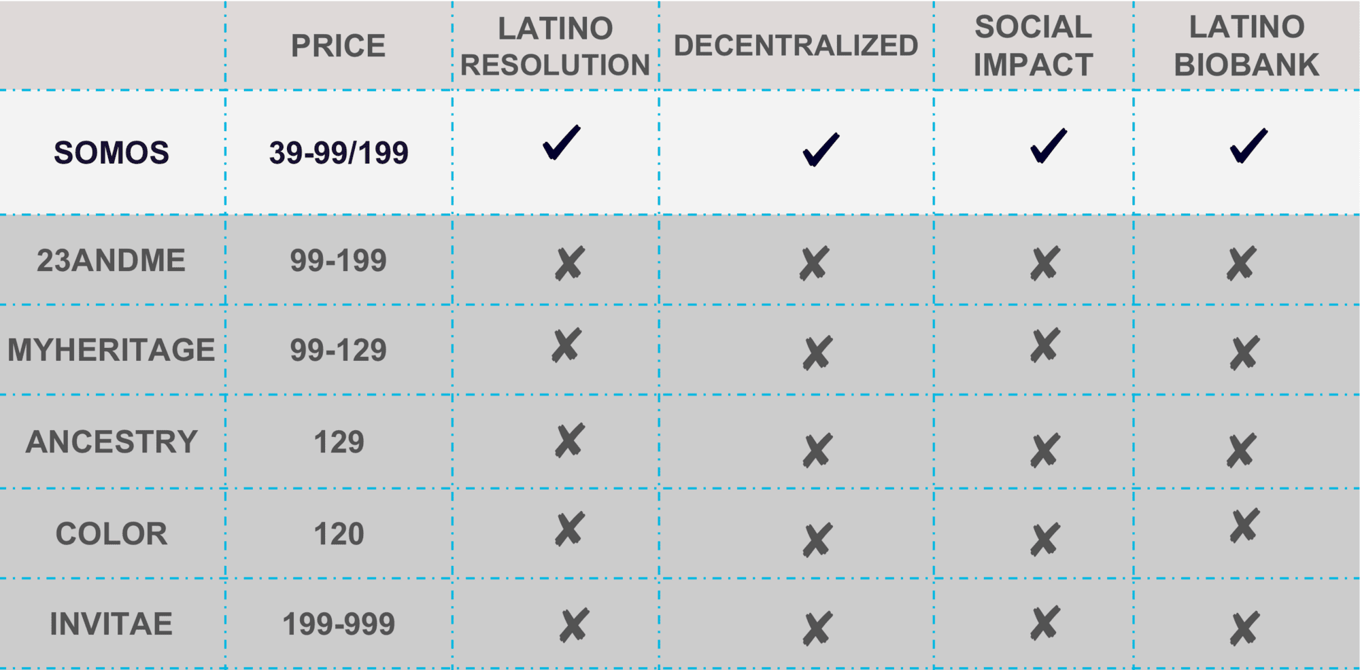Click the LATINO RESOLUTION column header
The image size is (1360, 670).
(x=555, y=46)
